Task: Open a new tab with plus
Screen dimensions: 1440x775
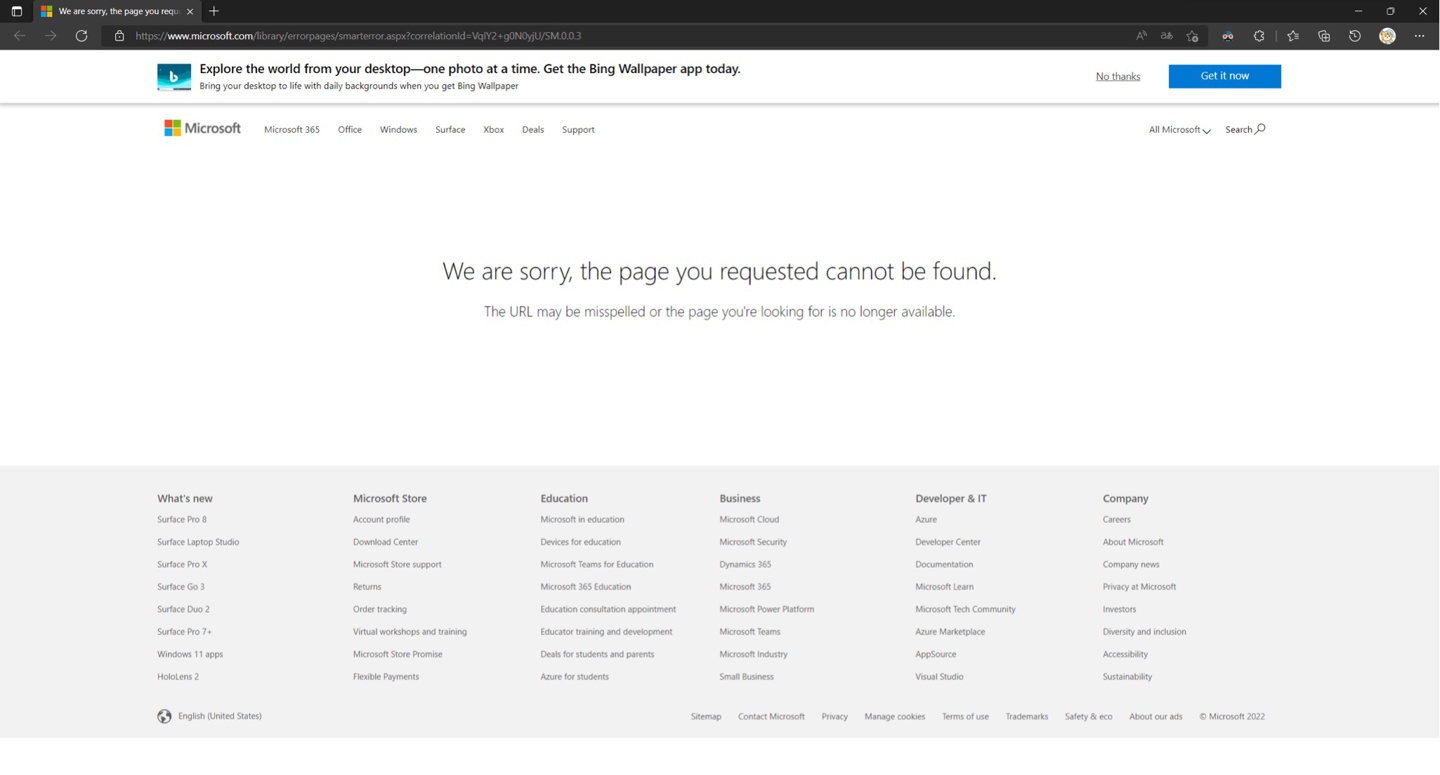Action: (214, 11)
